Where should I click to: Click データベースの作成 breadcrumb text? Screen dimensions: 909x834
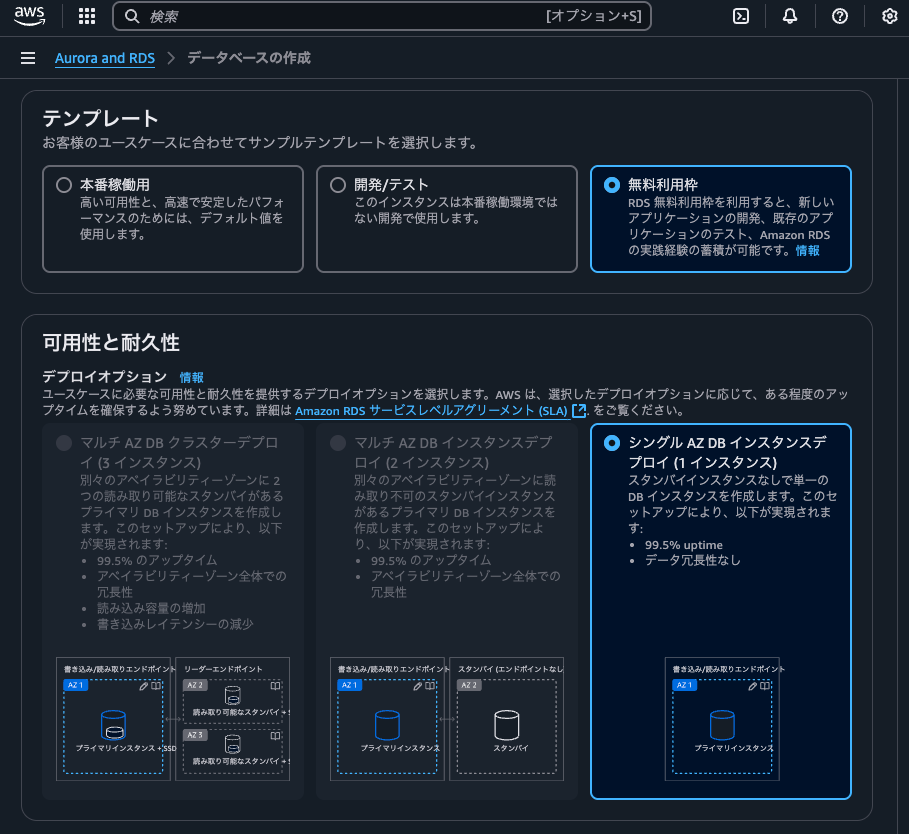point(249,58)
